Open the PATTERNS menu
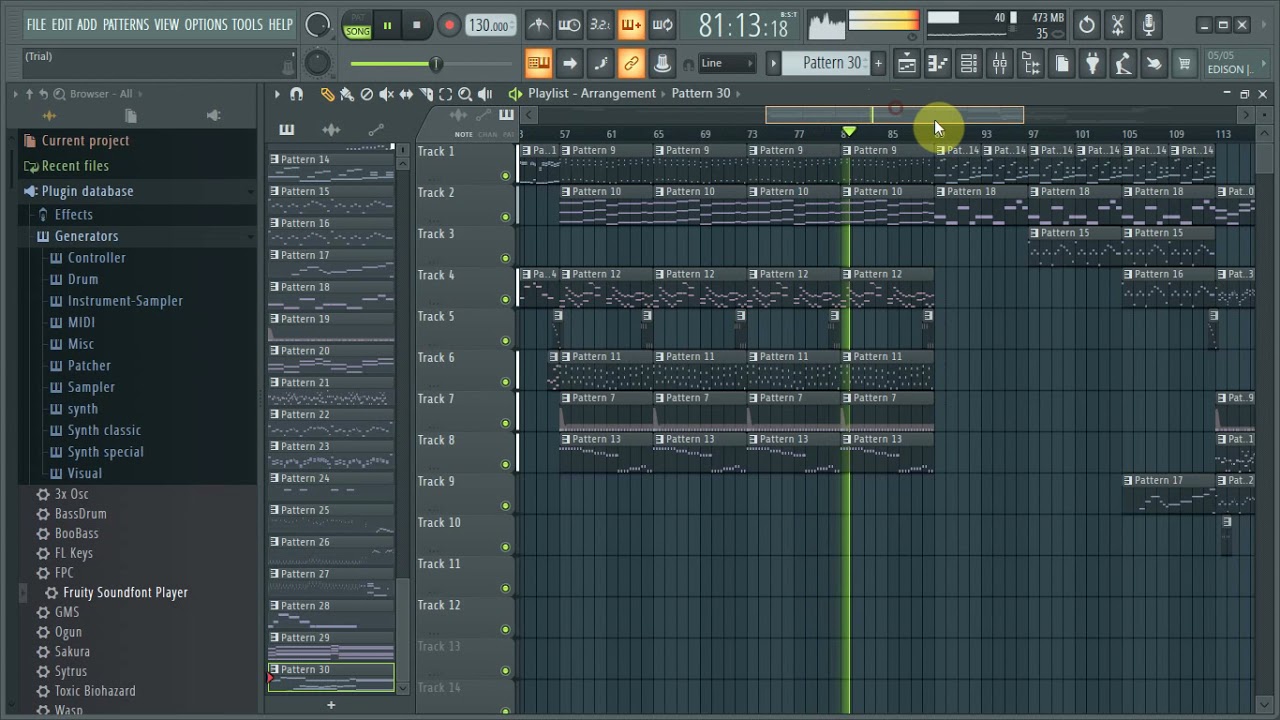 pyautogui.click(x=126, y=25)
